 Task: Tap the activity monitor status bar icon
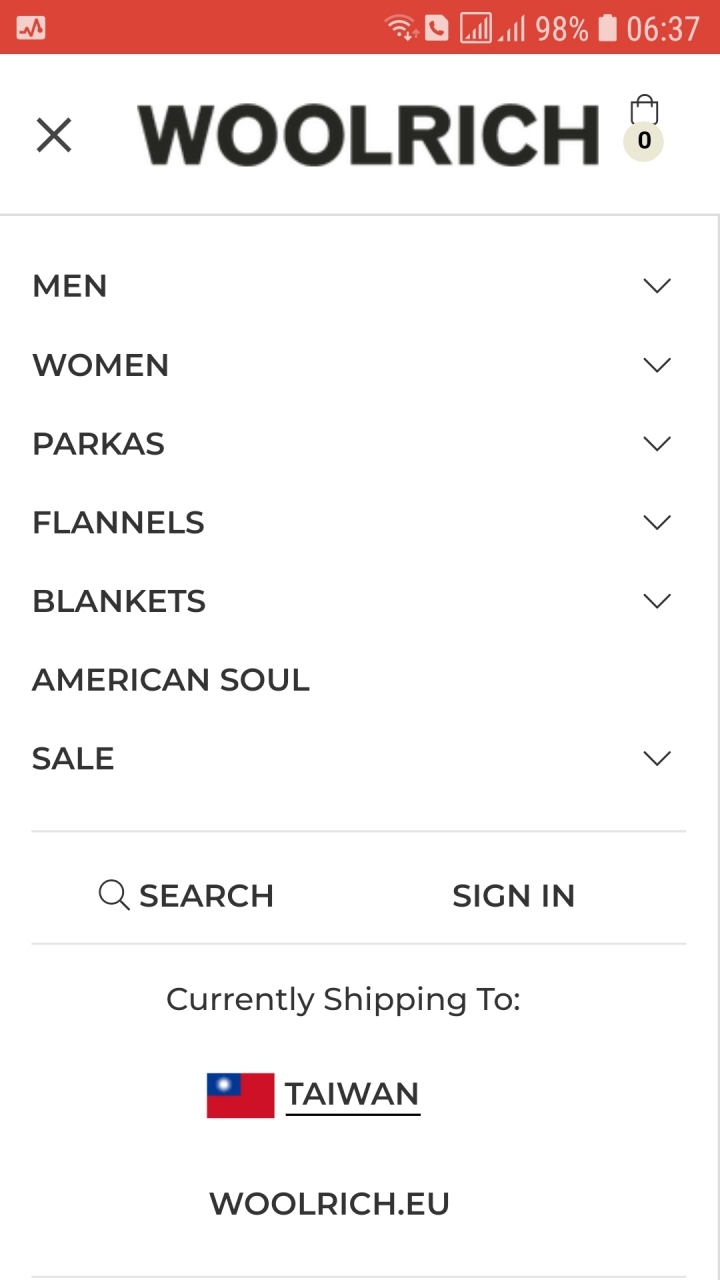point(31,29)
